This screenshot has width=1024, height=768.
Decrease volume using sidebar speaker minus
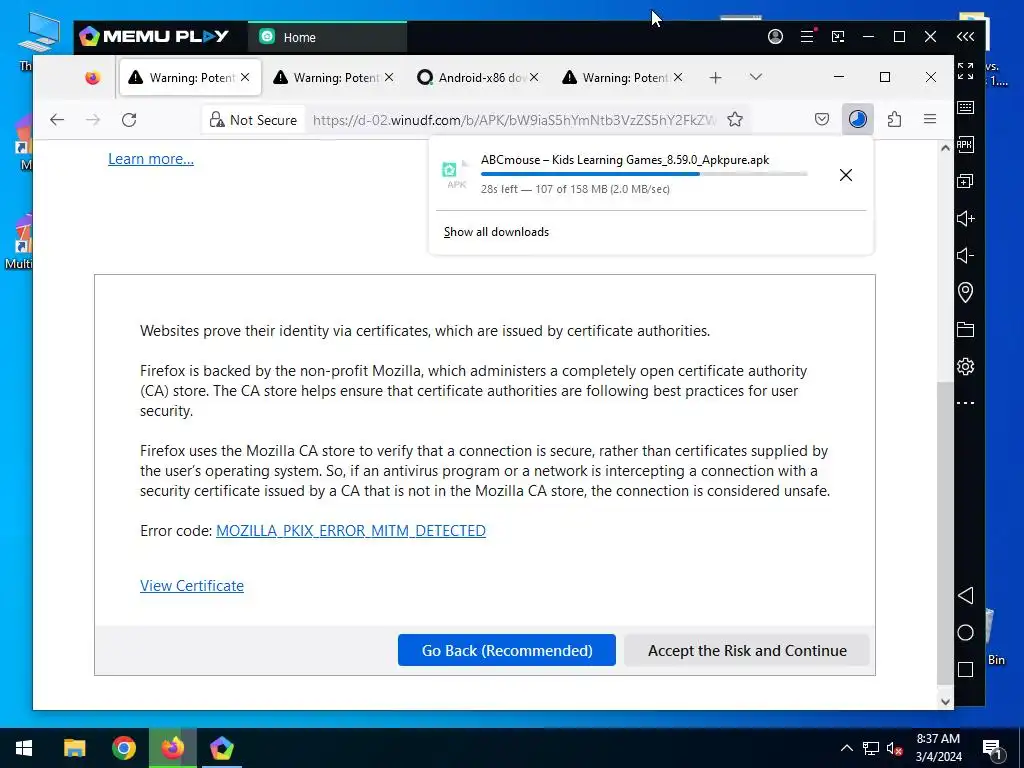coord(965,255)
